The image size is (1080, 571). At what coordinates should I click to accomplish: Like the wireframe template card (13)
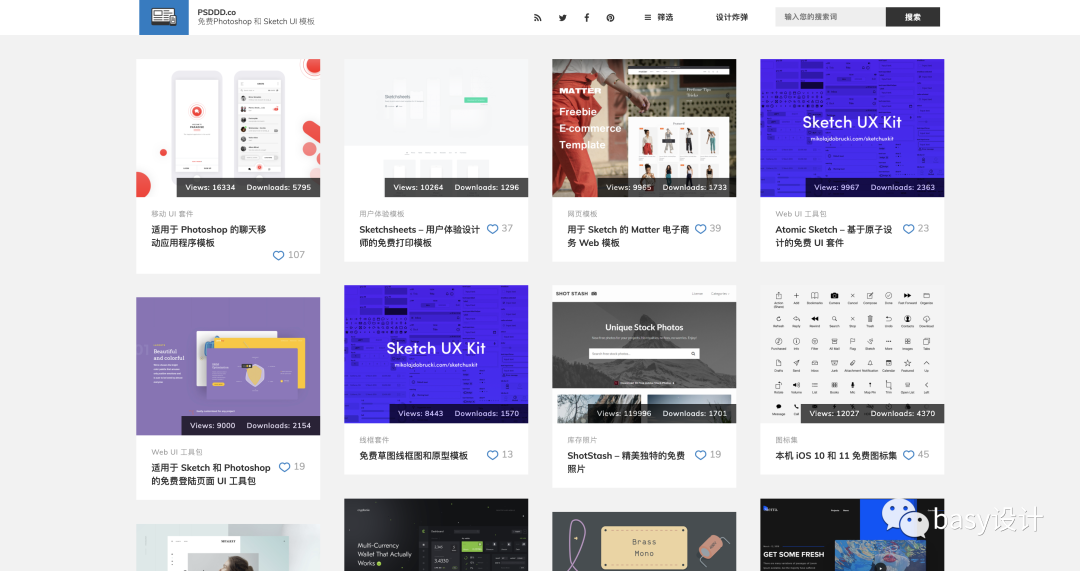tap(492, 455)
